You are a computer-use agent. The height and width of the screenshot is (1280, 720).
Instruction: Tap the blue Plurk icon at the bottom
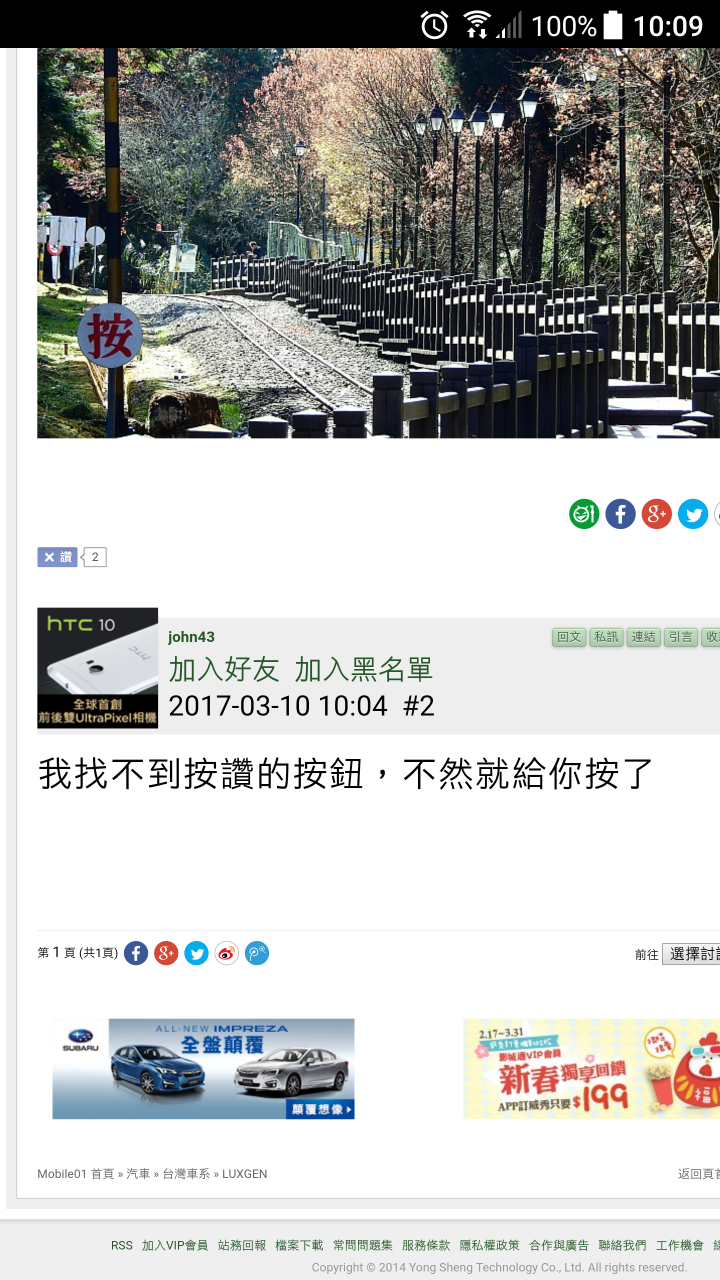click(257, 953)
